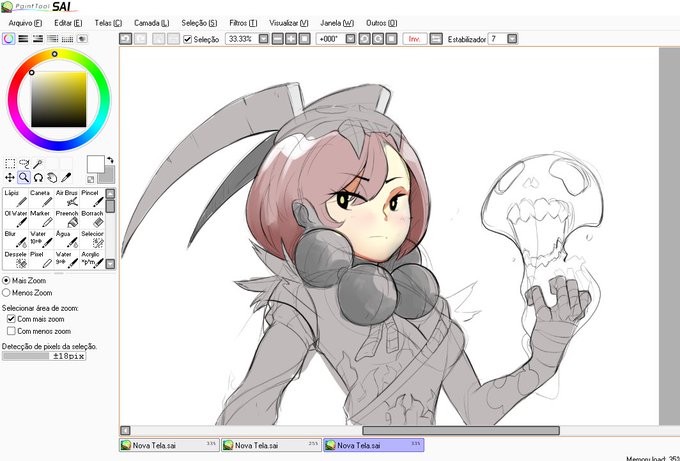Choose the Marker brush
Image resolution: width=680 pixels, height=461 pixels.
click(x=41, y=219)
